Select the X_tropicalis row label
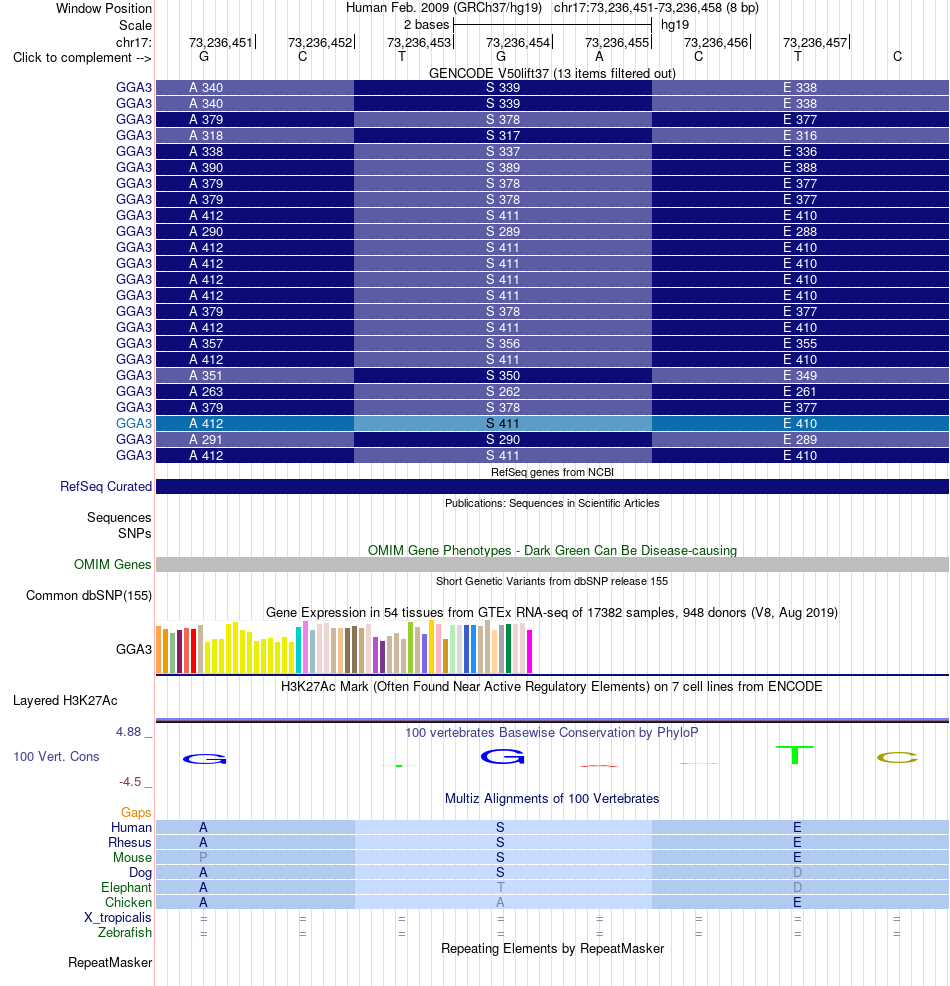Image resolution: width=950 pixels, height=986 pixels. (118, 917)
